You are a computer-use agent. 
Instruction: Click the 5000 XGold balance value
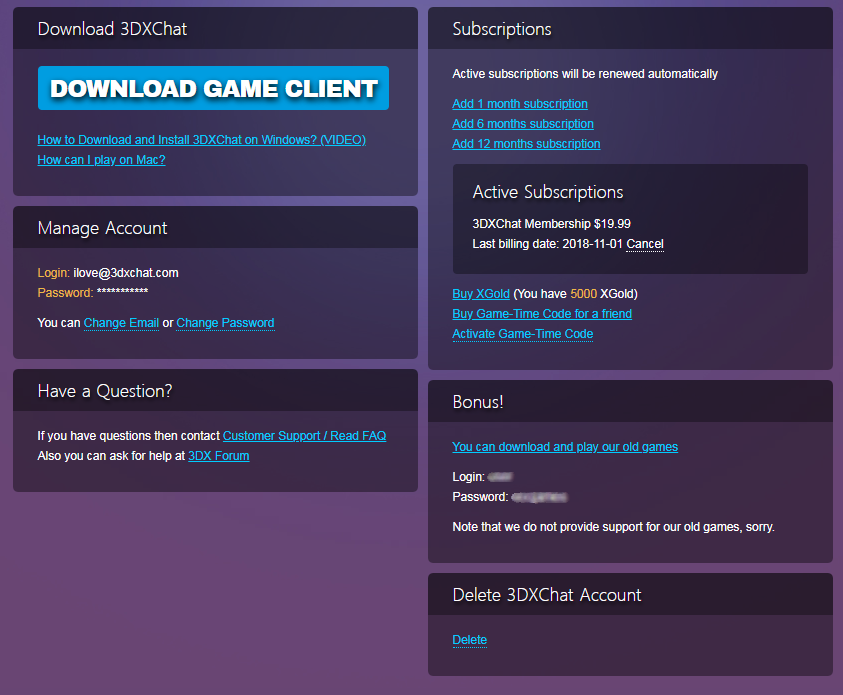(583, 294)
